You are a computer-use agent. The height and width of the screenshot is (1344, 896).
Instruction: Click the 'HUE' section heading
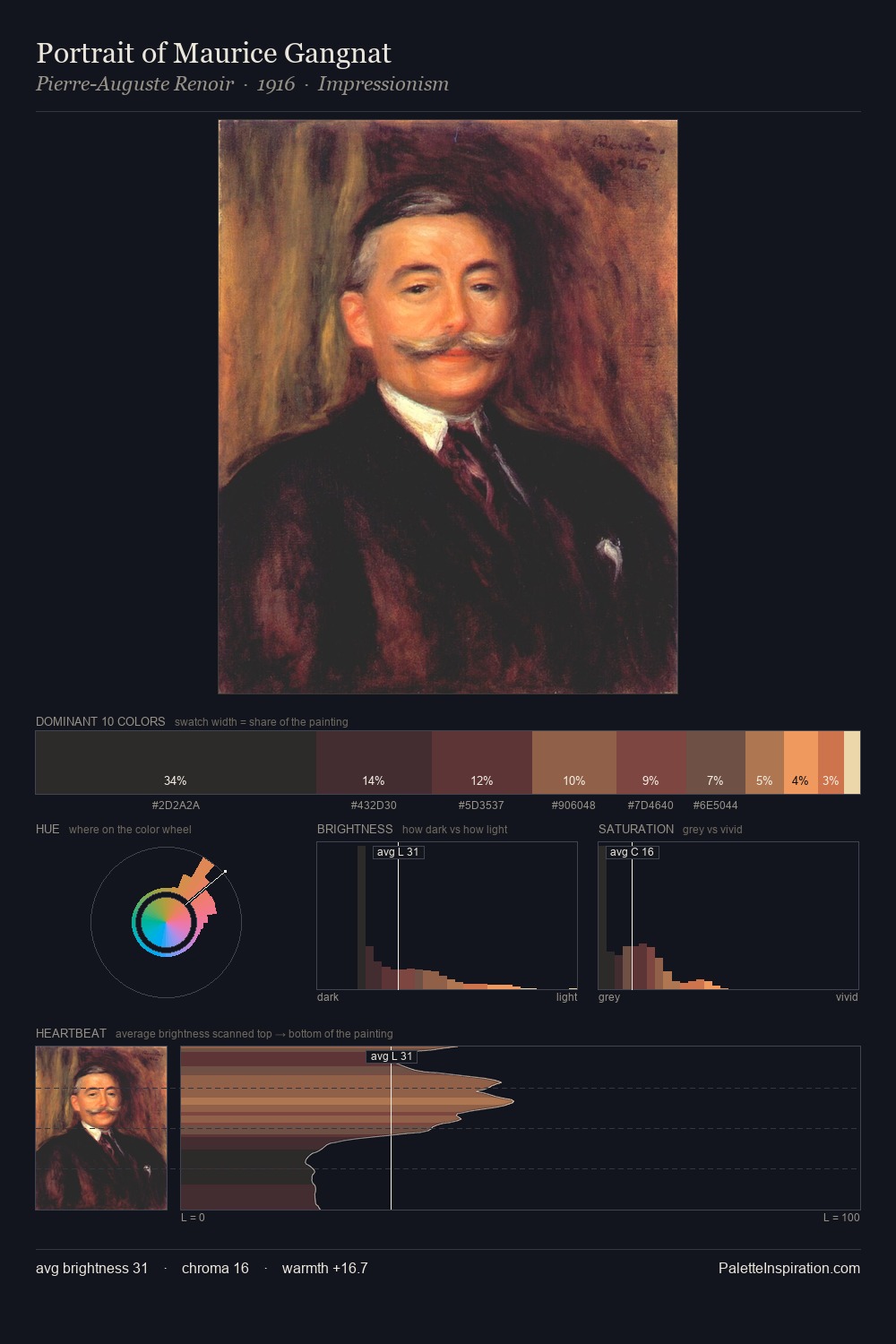47,829
